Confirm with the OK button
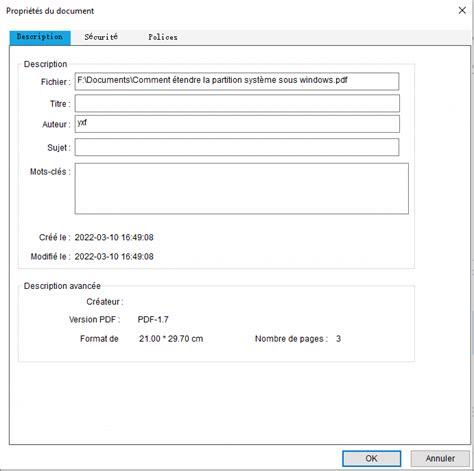Viewport: 474px width, 471px height. click(x=371, y=459)
